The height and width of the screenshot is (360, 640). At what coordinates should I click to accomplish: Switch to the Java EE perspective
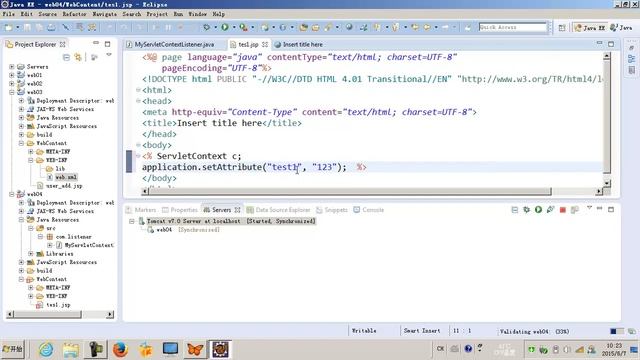[x=589, y=28]
